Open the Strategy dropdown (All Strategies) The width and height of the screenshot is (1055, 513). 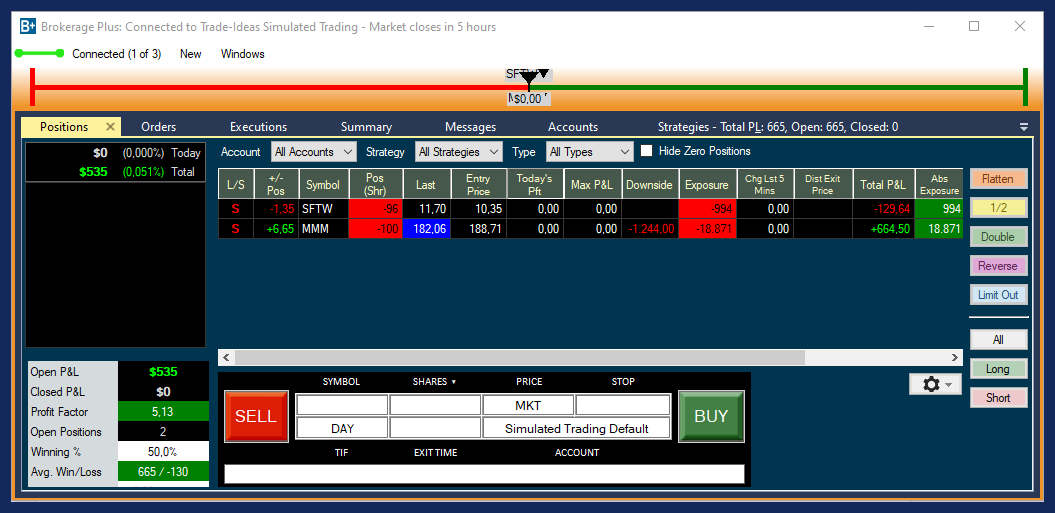point(459,152)
